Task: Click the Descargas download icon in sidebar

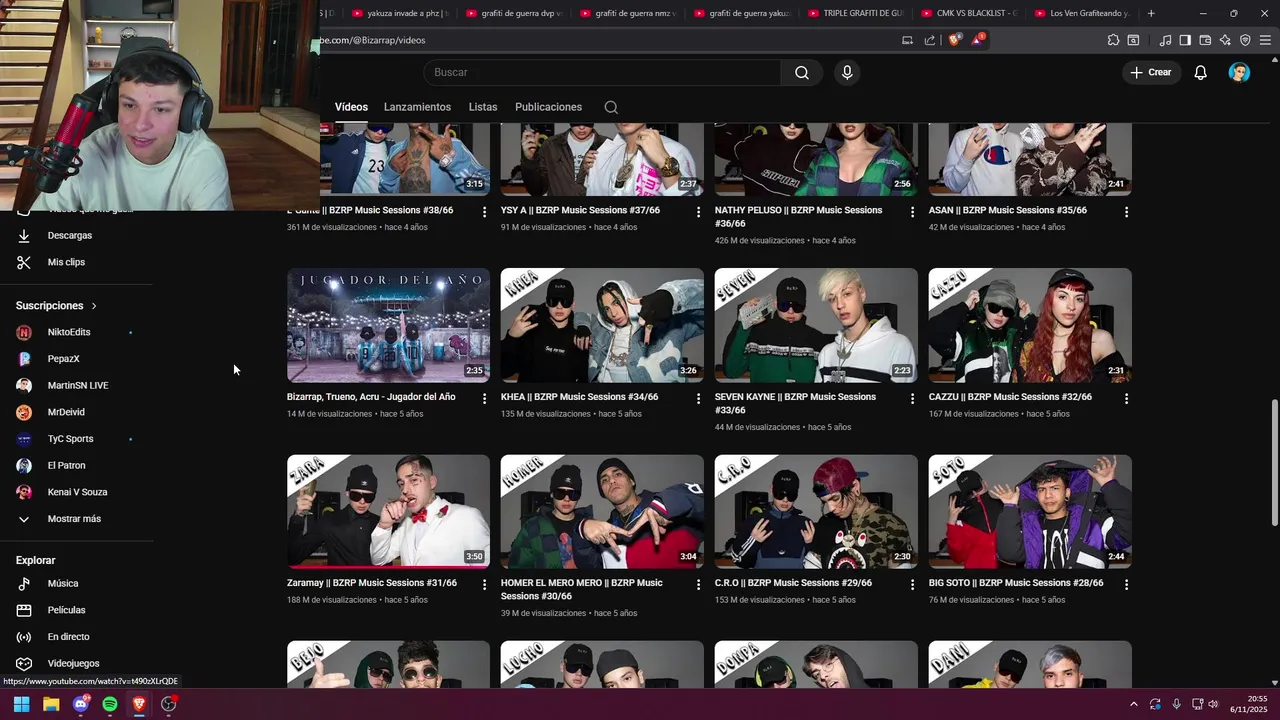Action: click(24, 236)
